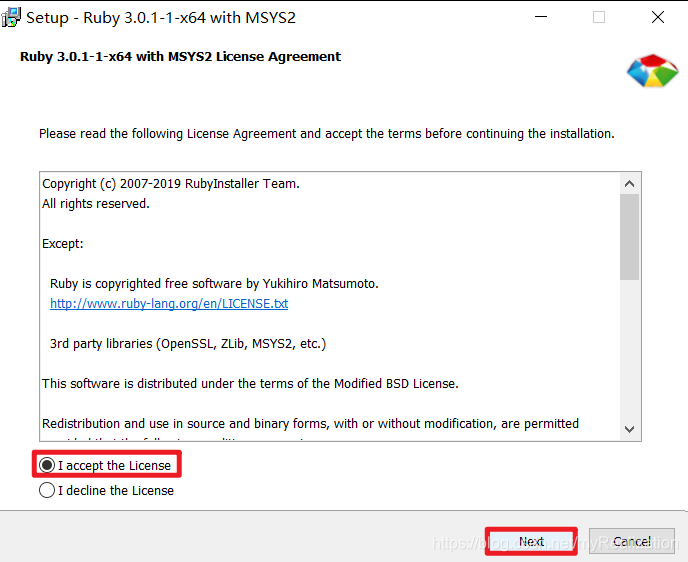Screen dimensions: 688x562
Task: Click the Redistribution and use paragraph line
Action: pyautogui.click(x=310, y=423)
